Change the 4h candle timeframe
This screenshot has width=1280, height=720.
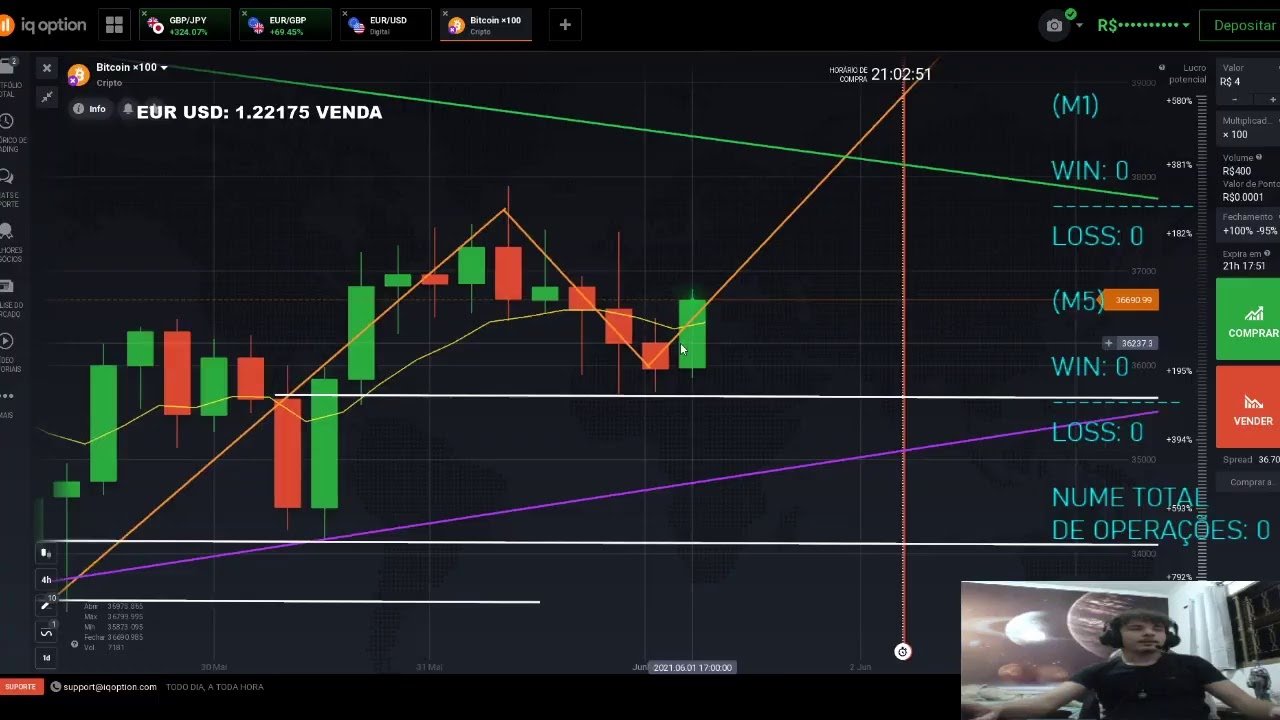[46, 580]
